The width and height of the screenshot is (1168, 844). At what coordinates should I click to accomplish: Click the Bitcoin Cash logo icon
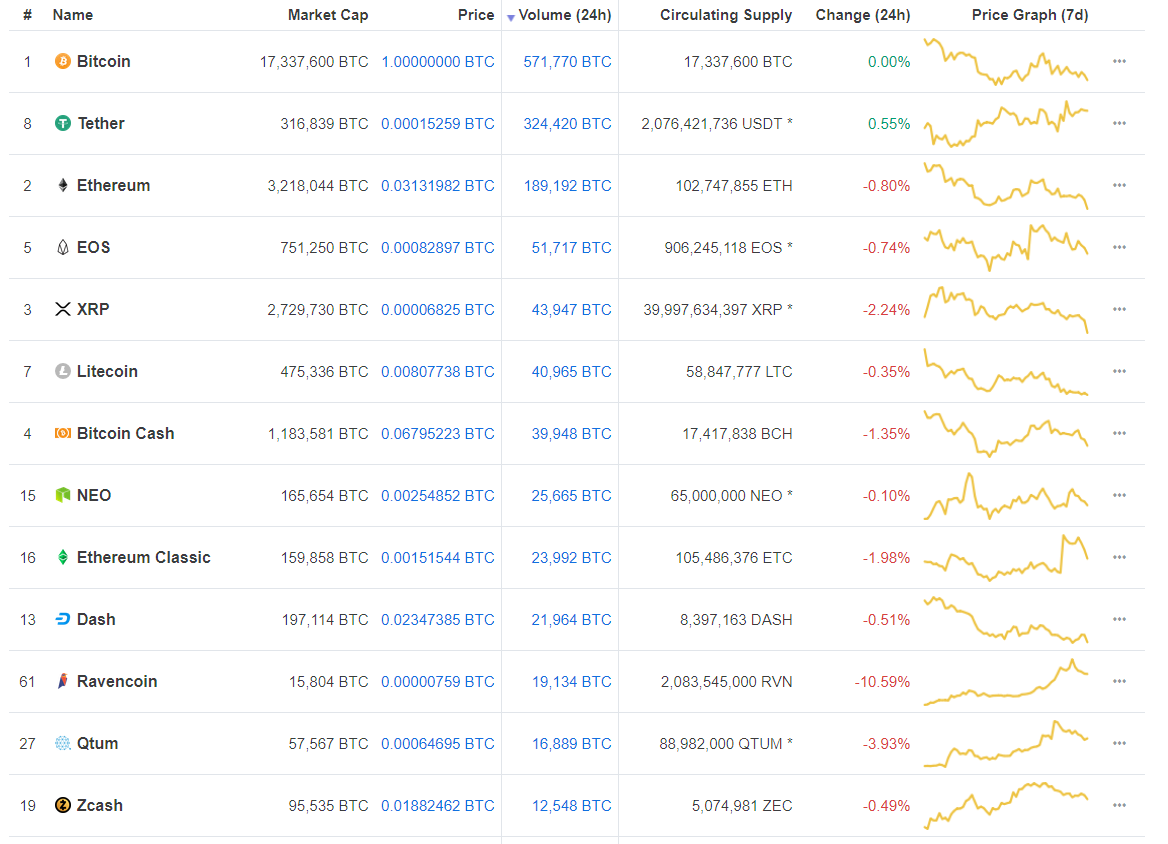pos(63,433)
